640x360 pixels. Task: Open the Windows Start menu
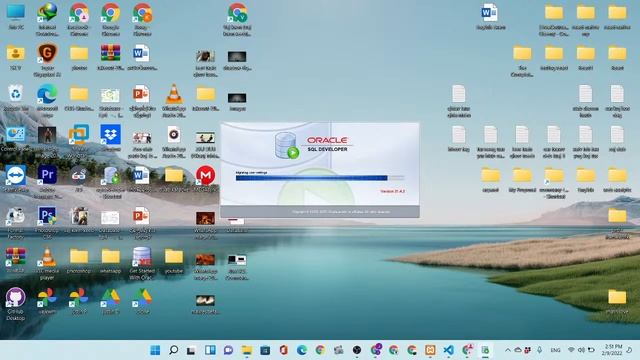coord(155,350)
